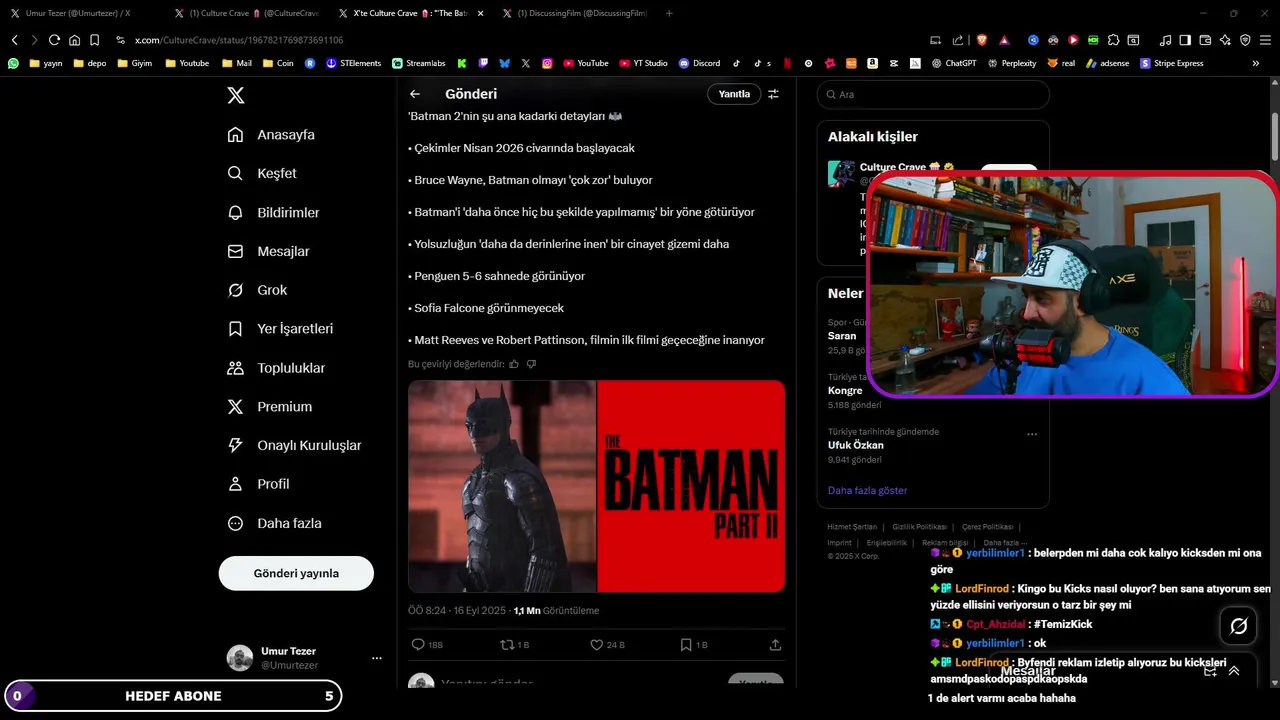This screenshot has height=720, width=1280.
Task: Open Keşfet search page
Action: (x=262, y=173)
